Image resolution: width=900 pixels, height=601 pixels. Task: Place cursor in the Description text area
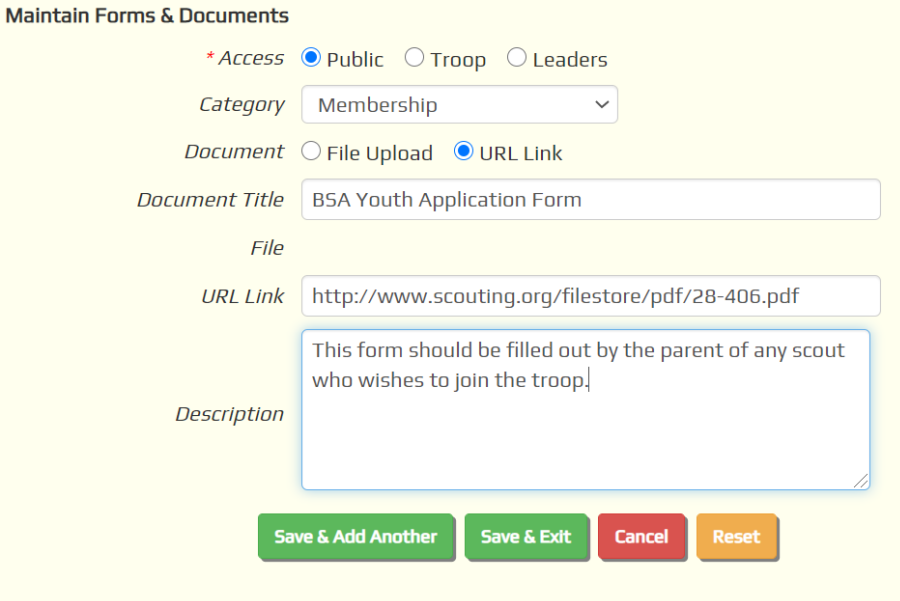[x=585, y=409]
